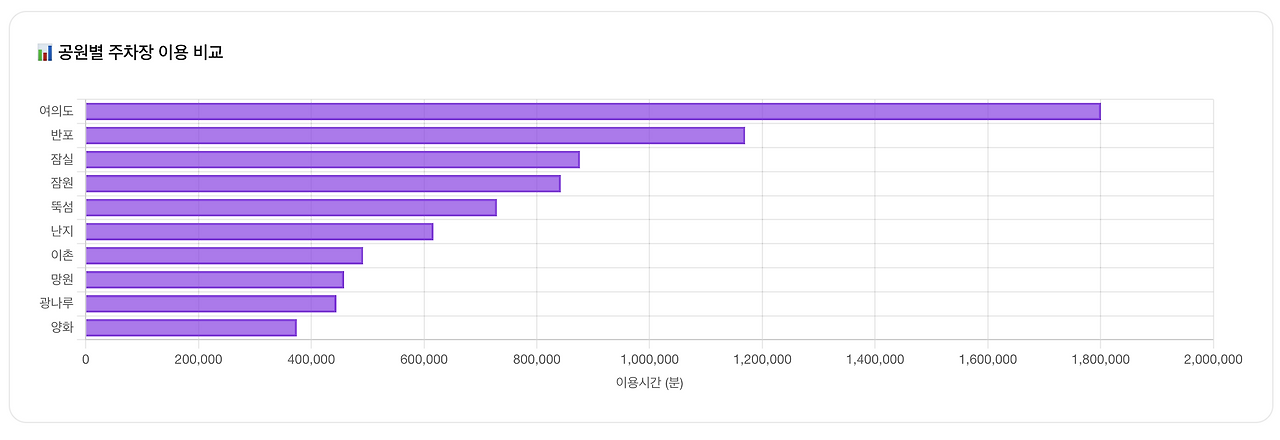Click the 600,000 x-axis tick label
Screen dimensions: 1280x440
tap(424, 358)
